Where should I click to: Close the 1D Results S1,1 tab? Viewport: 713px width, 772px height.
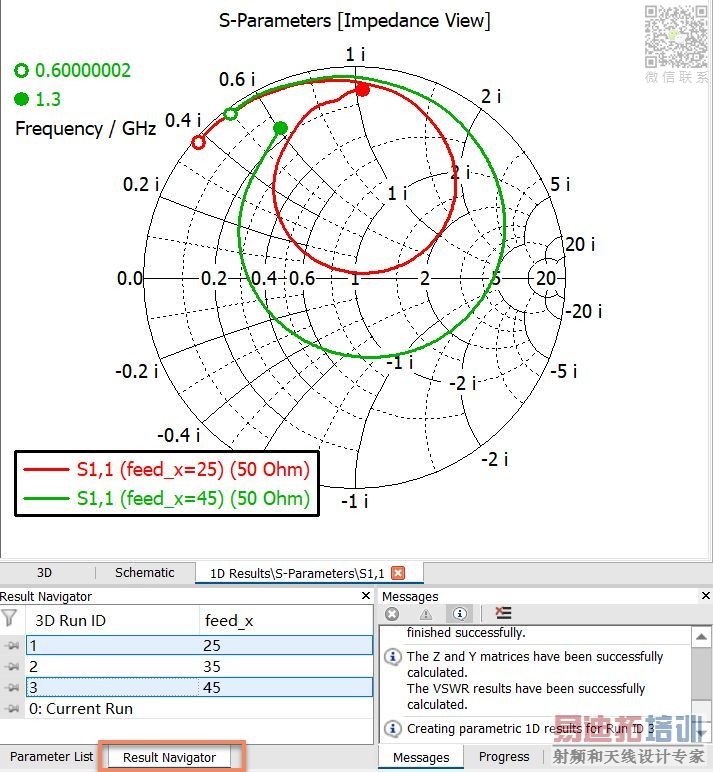[x=398, y=573]
